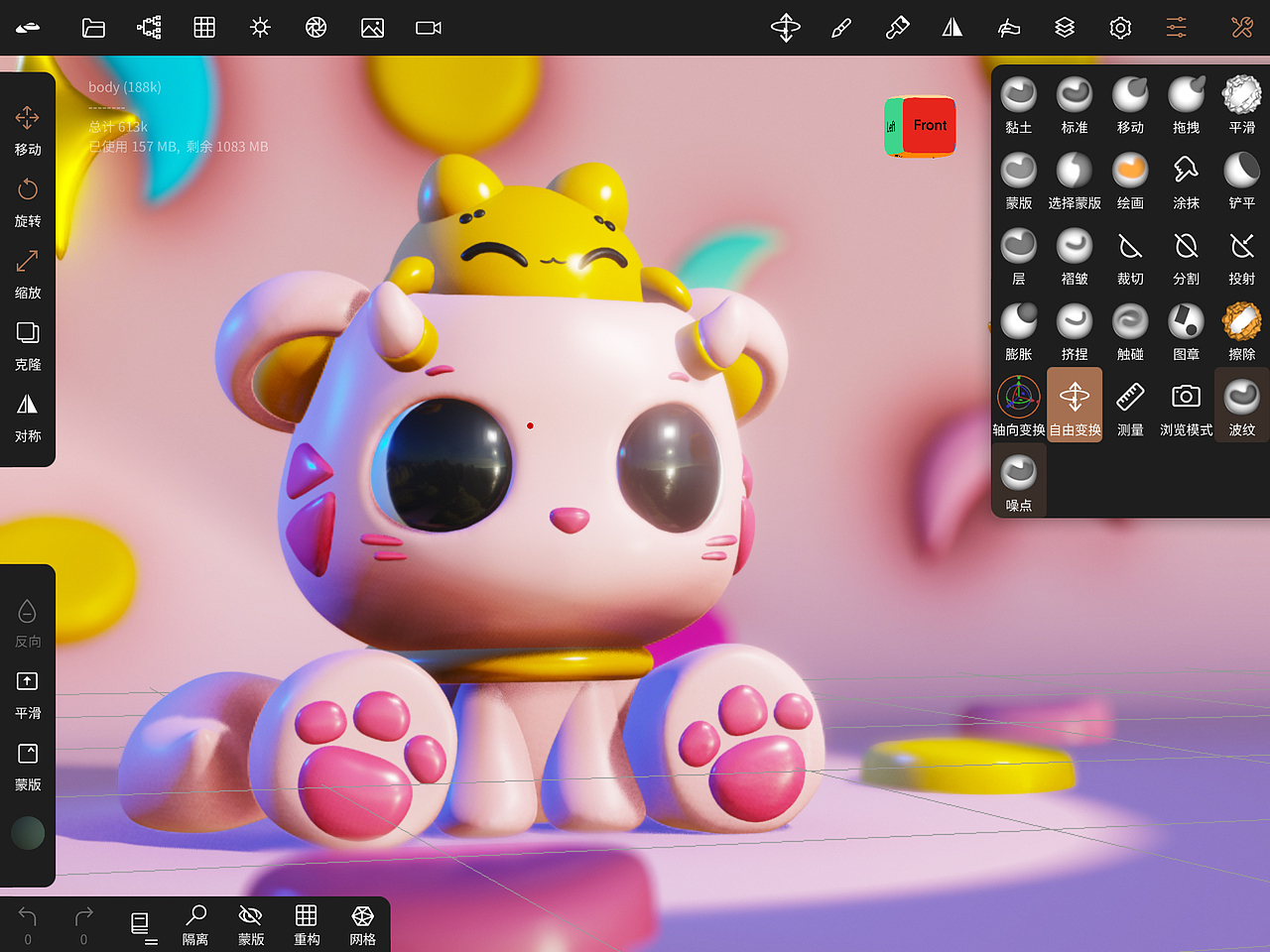
Task: Choose the 涂抹 smudge tool
Action: click(x=1187, y=179)
